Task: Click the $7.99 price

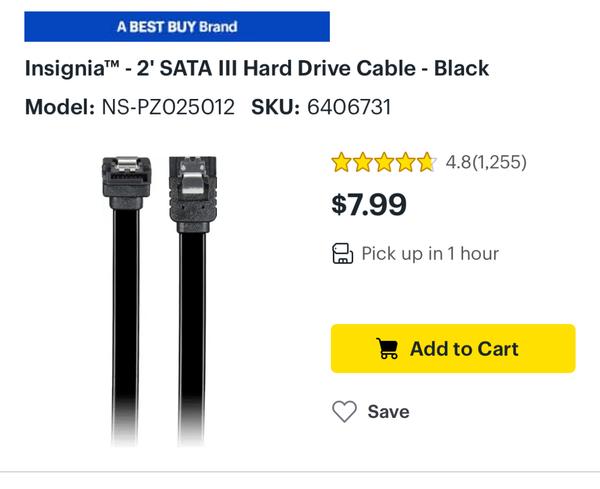Action: (369, 205)
